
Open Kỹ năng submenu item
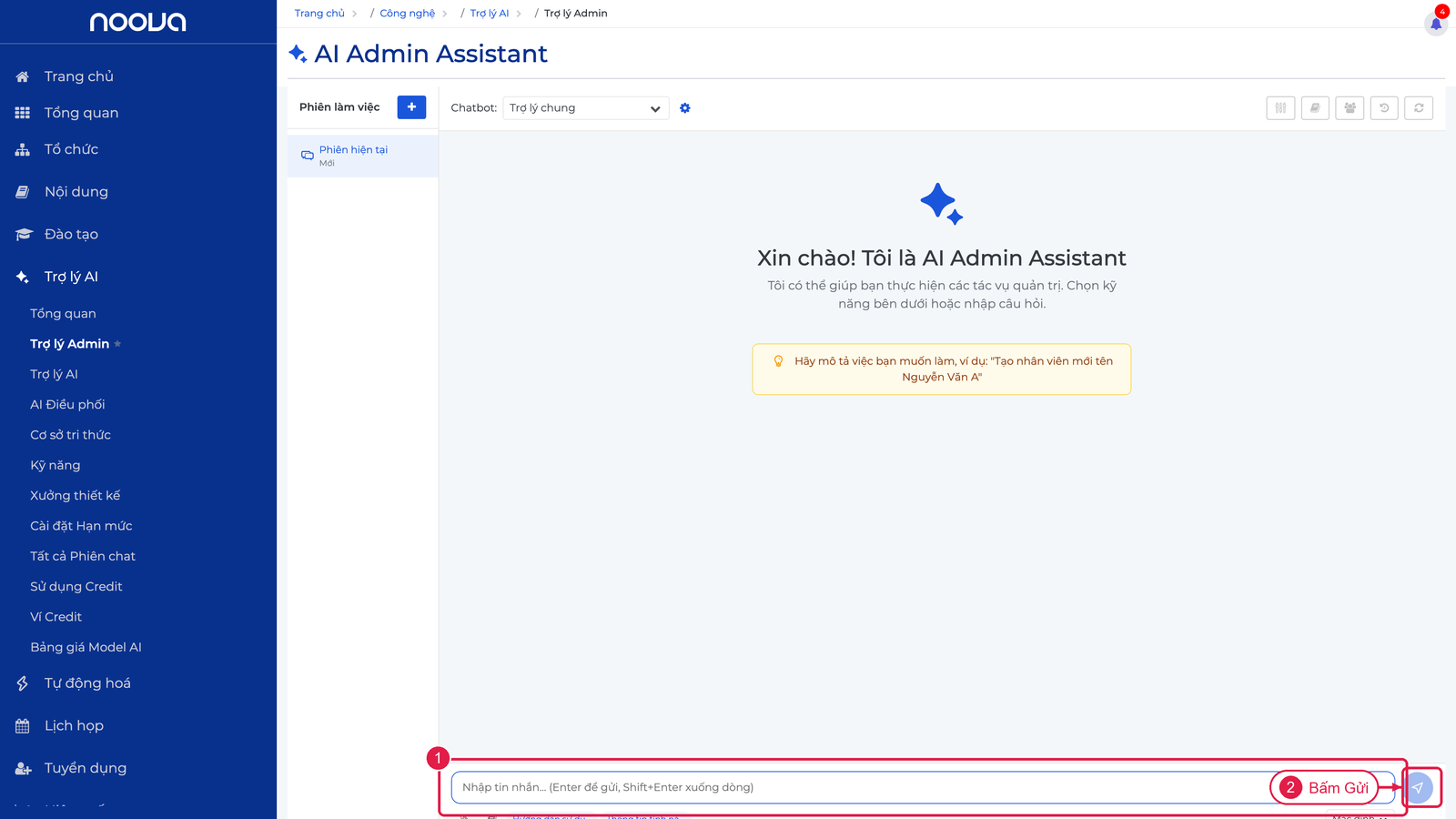[55, 466]
